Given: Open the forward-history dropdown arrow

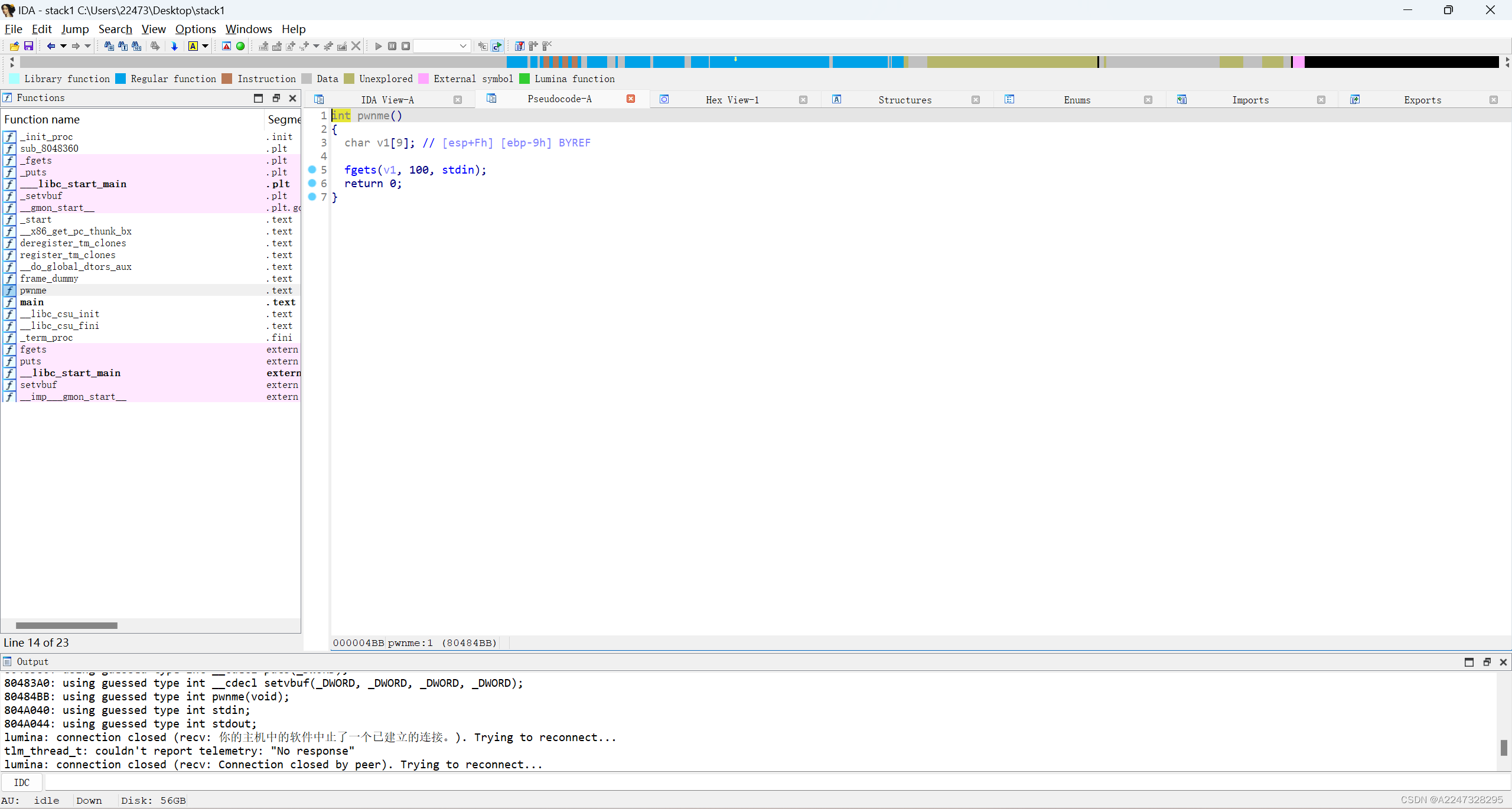Looking at the screenshot, I should (88, 46).
